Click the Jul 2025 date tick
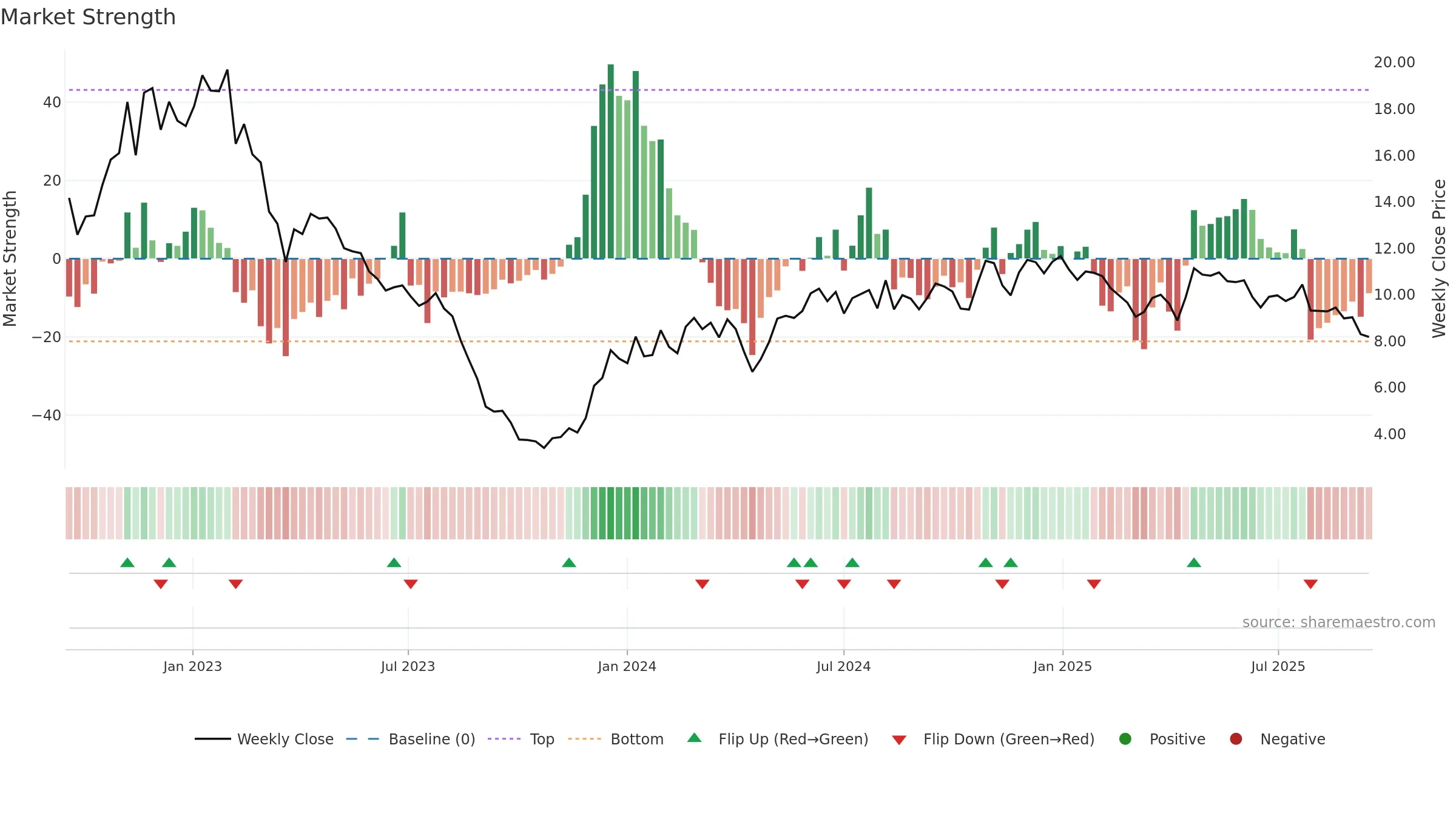1456x819 pixels. point(1278,666)
